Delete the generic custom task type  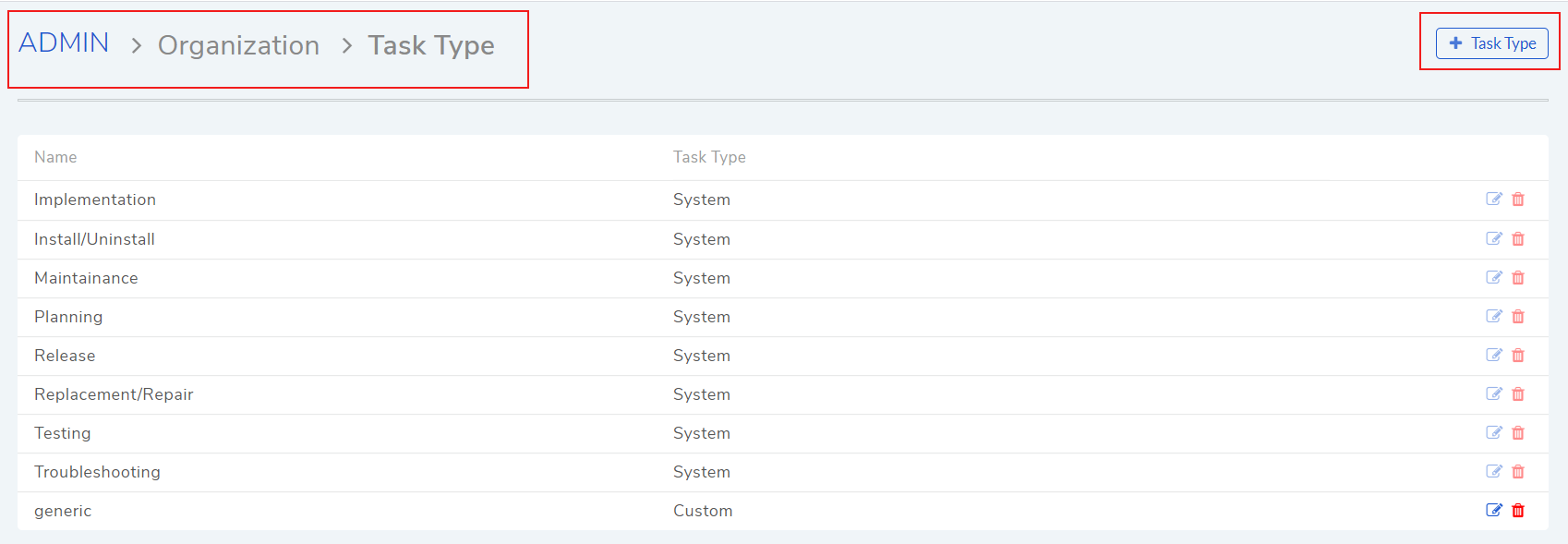(1518, 511)
